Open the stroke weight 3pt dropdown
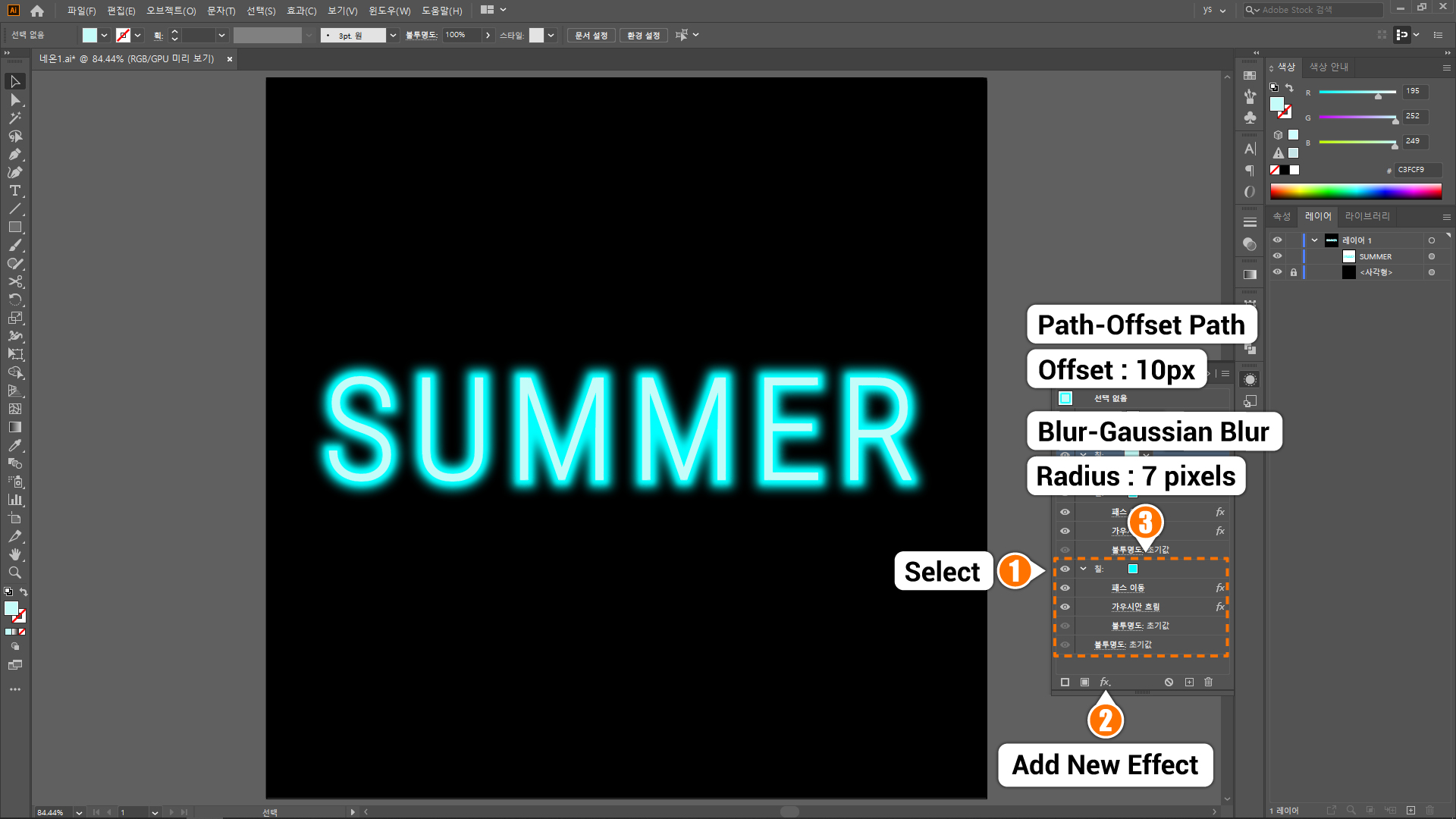This screenshot has height=819, width=1456. 393,36
